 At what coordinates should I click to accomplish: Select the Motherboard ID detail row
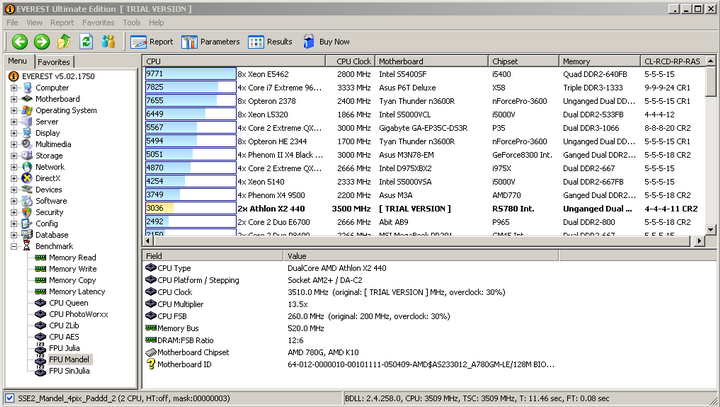click(x=350, y=365)
